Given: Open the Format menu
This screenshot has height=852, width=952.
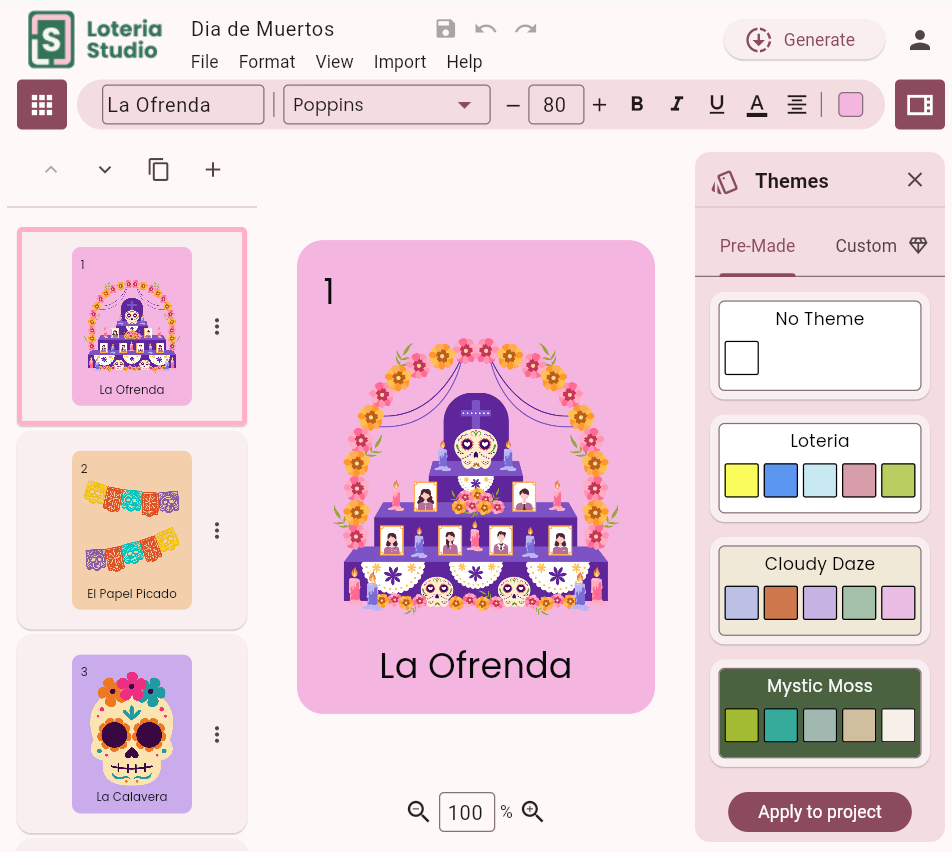Looking at the screenshot, I should click(266, 61).
